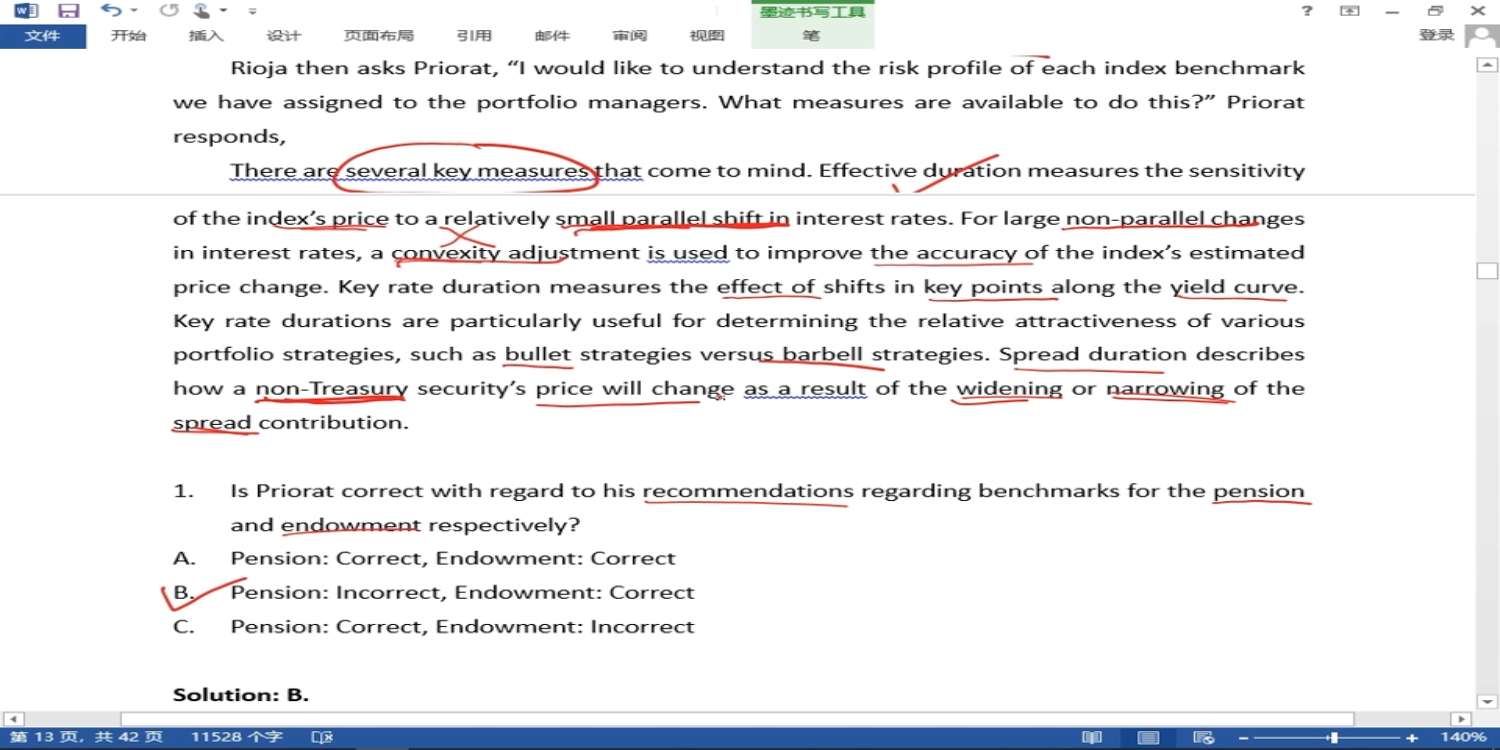The width and height of the screenshot is (1500, 750).
Task: Click word count 11528 个字
Action: point(237,738)
